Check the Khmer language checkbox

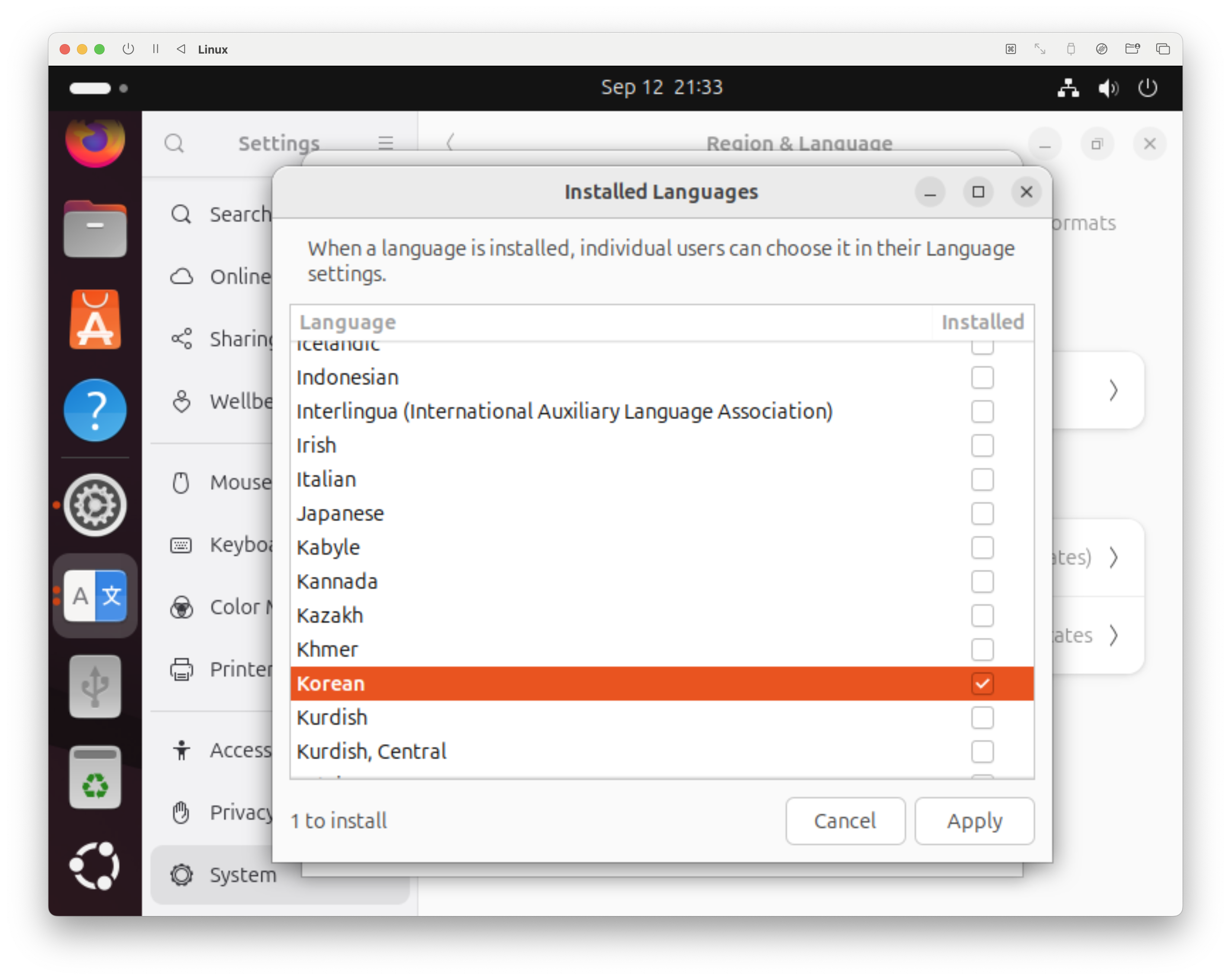pyautogui.click(x=982, y=649)
